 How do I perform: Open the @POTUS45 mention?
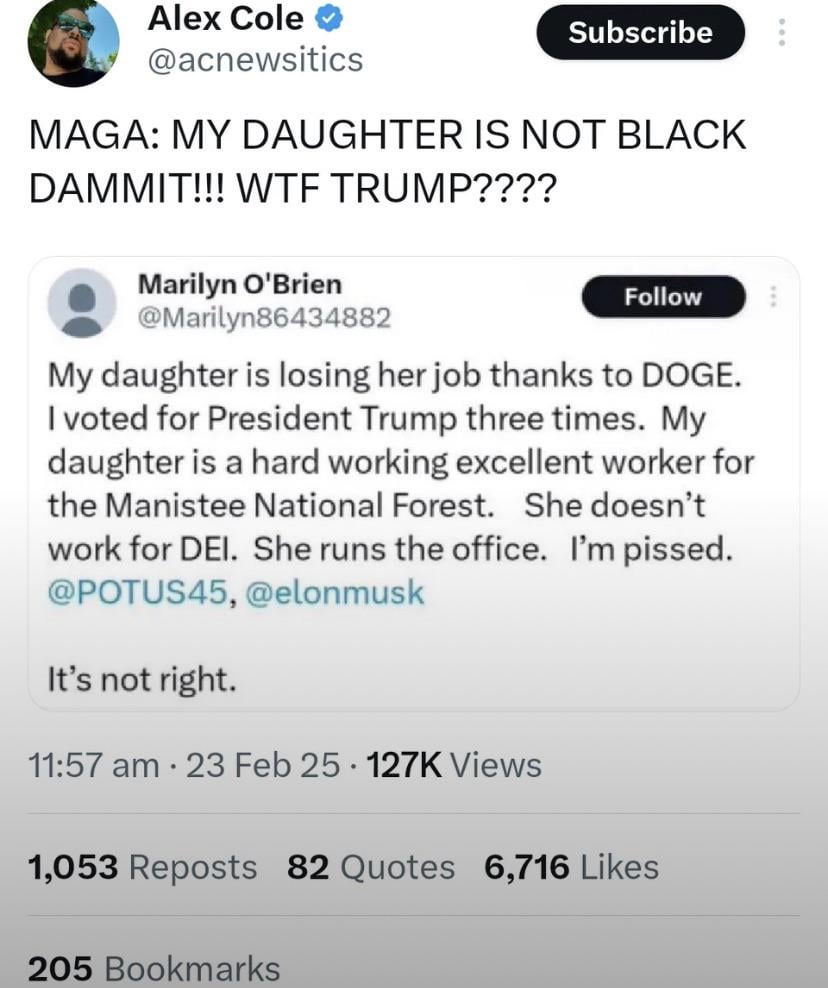click(135, 592)
